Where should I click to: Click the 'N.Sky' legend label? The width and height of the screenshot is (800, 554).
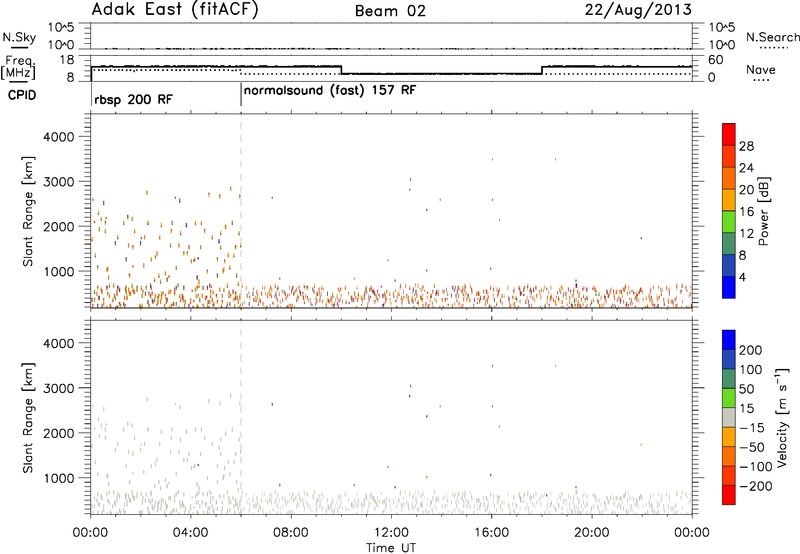[x=19, y=37]
